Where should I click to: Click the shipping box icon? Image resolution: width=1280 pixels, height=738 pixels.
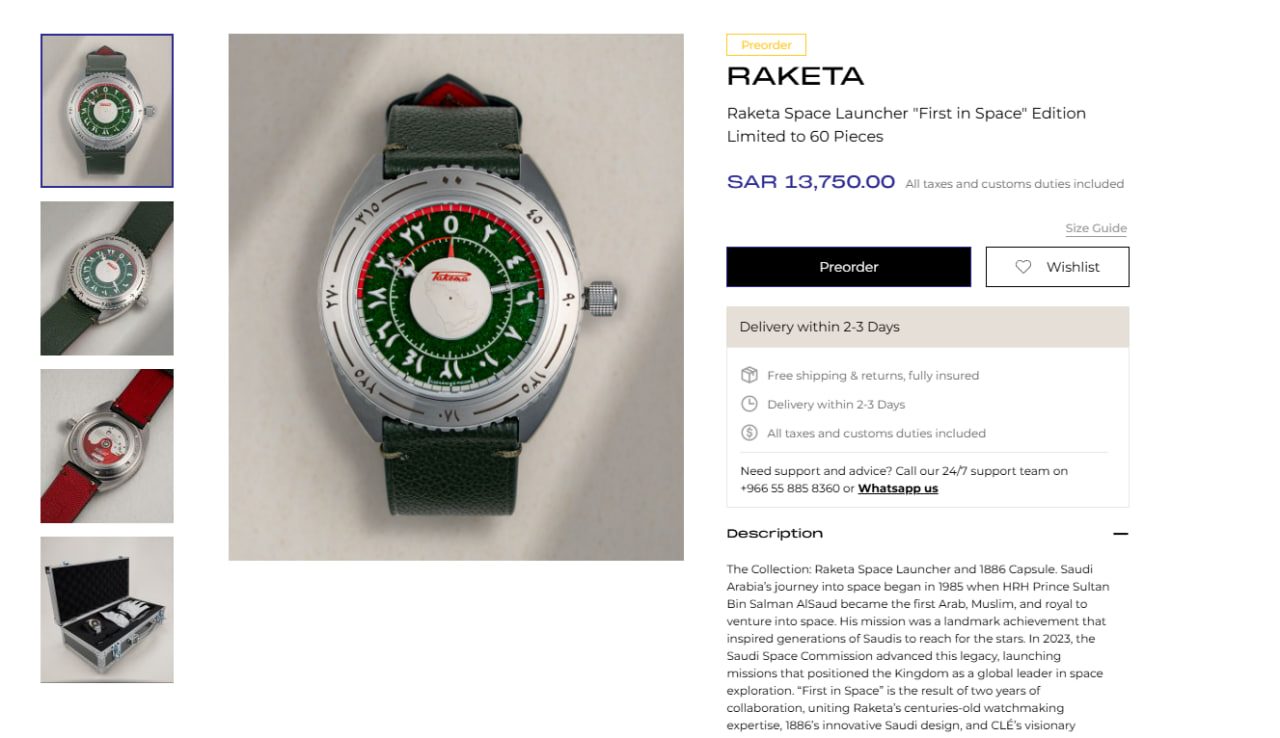(749, 375)
